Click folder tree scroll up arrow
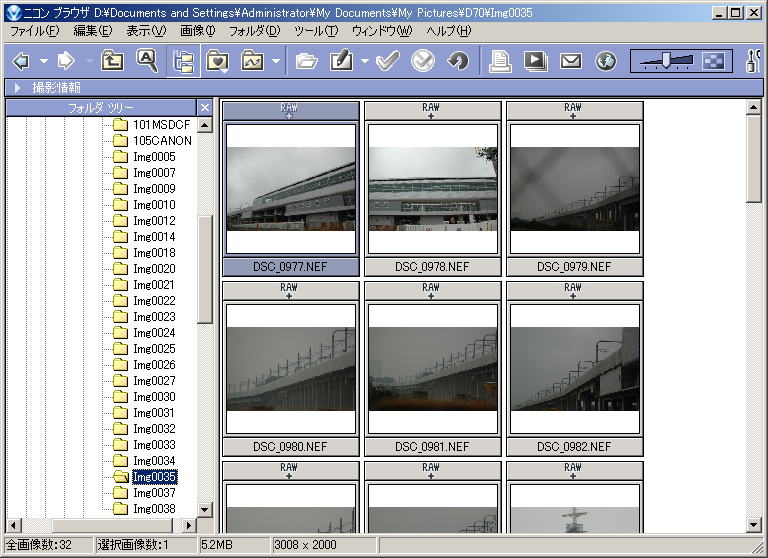 point(205,125)
